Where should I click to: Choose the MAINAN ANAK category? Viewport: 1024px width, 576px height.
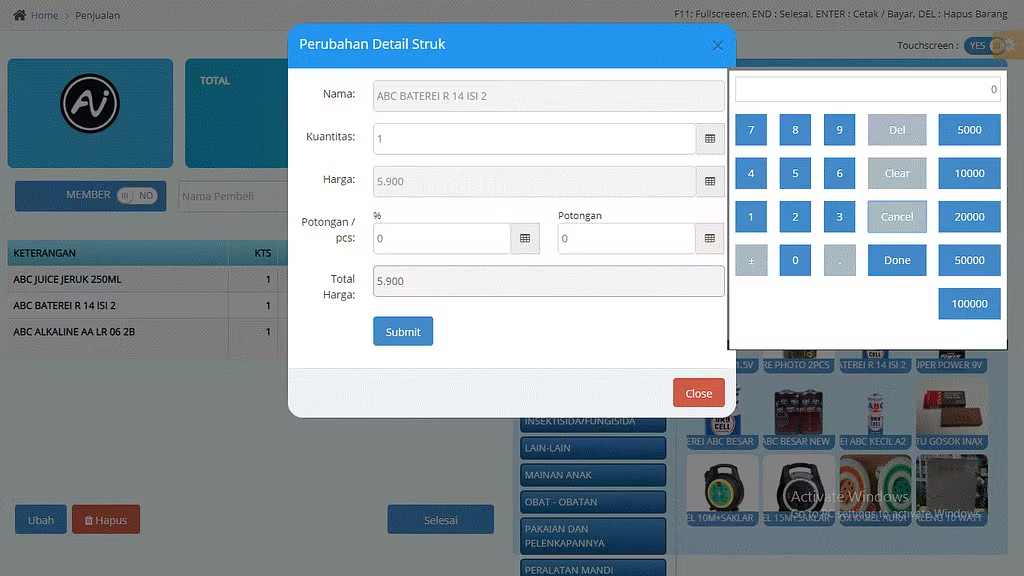[593, 475]
